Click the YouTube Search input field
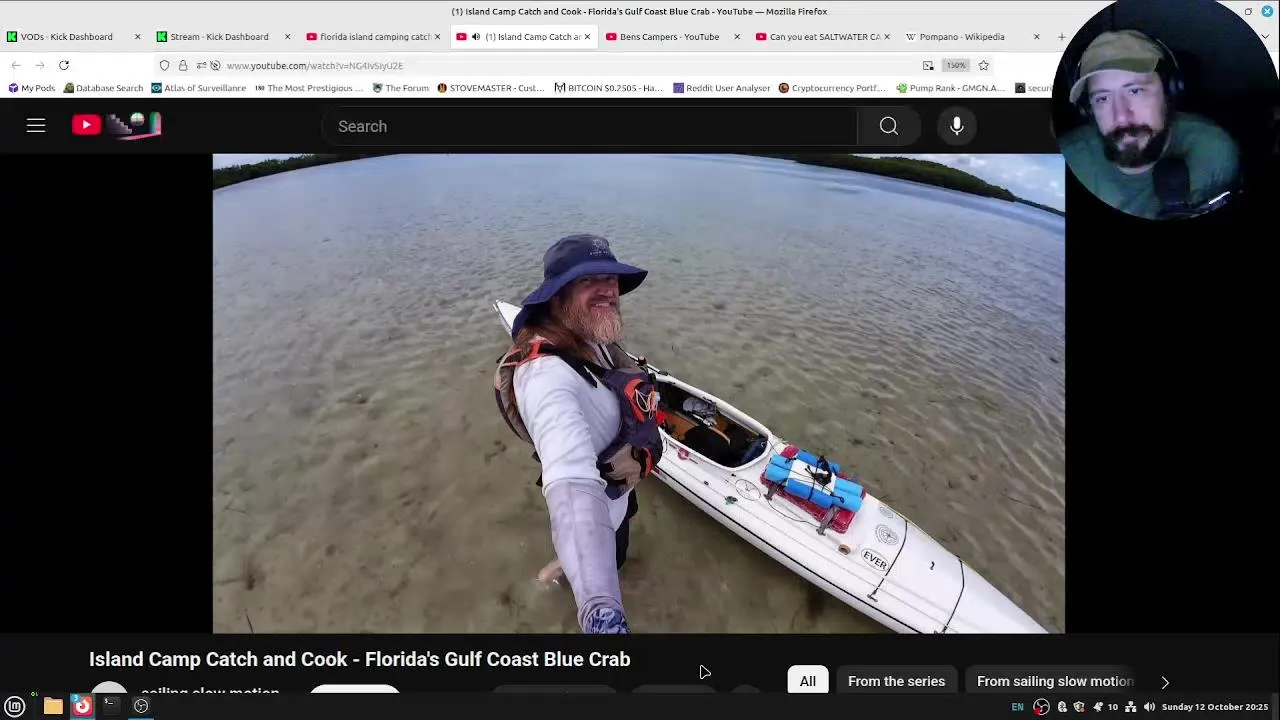This screenshot has width=1280, height=720. (x=590, y=126)
